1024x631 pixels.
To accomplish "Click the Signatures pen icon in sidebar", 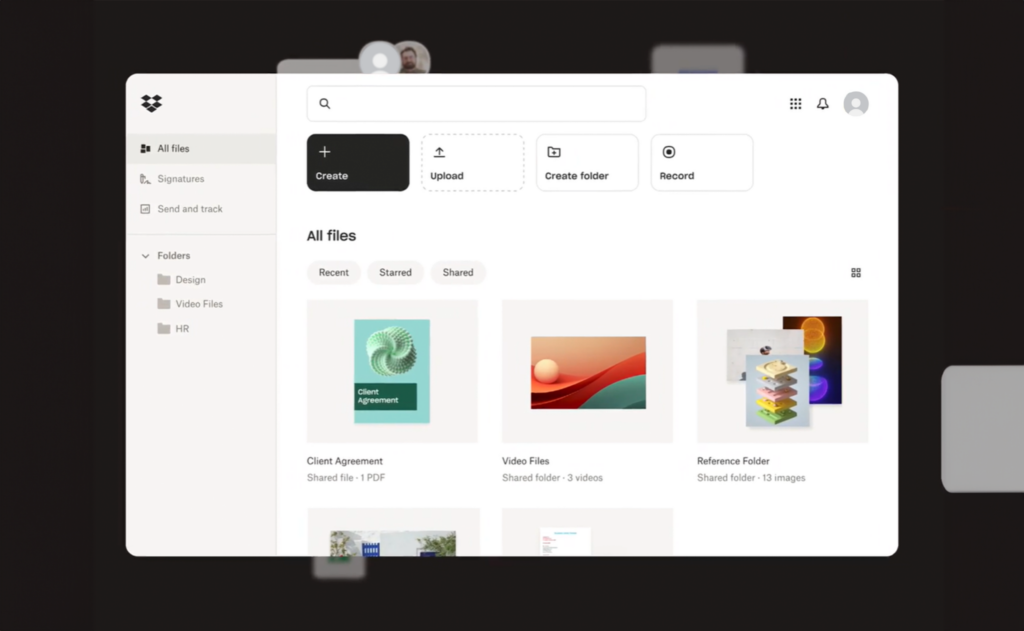I will click(x=145, y=178).
